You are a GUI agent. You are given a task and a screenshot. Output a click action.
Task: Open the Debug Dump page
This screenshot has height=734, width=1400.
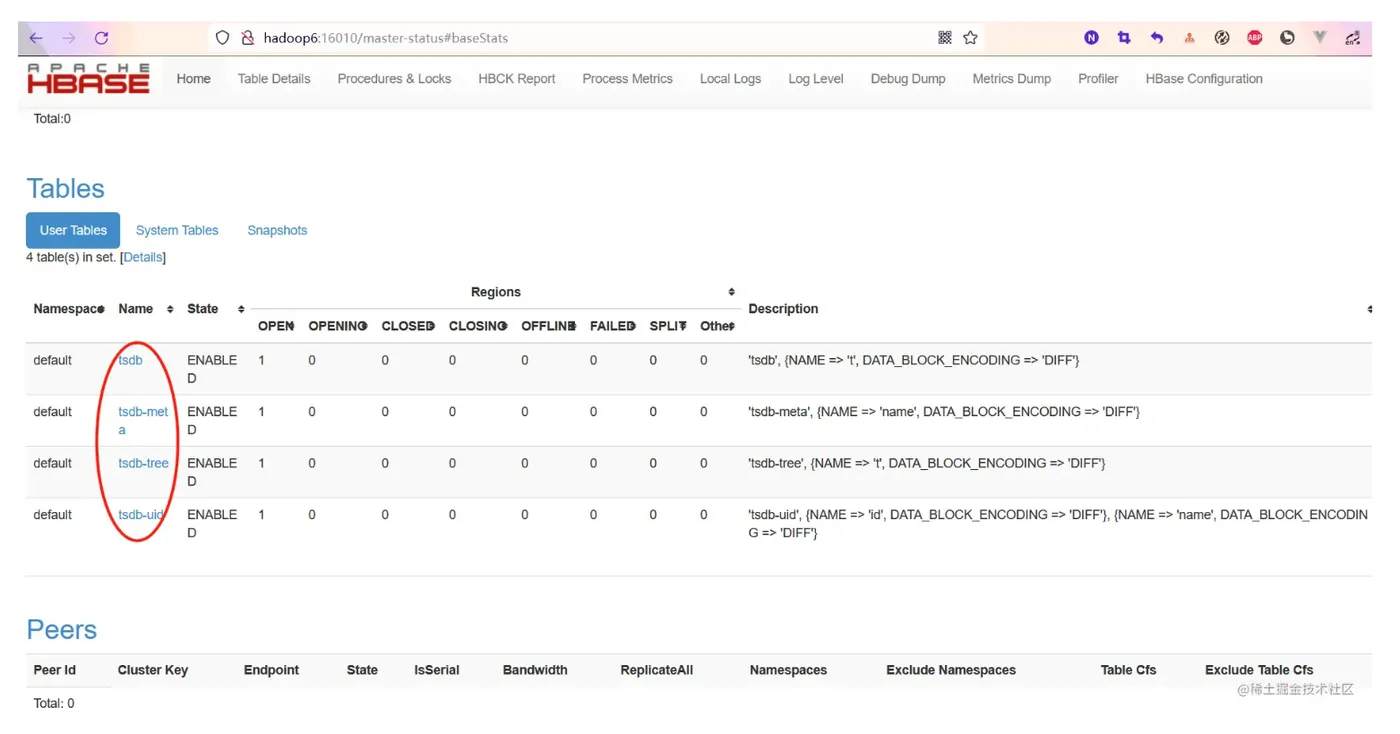(908, 79)
